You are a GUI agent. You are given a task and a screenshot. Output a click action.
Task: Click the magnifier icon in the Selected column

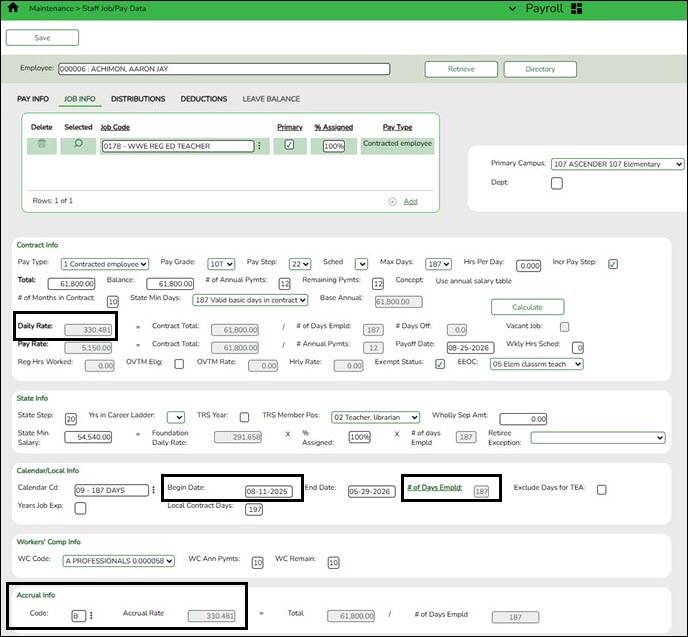tap(78, 145)
